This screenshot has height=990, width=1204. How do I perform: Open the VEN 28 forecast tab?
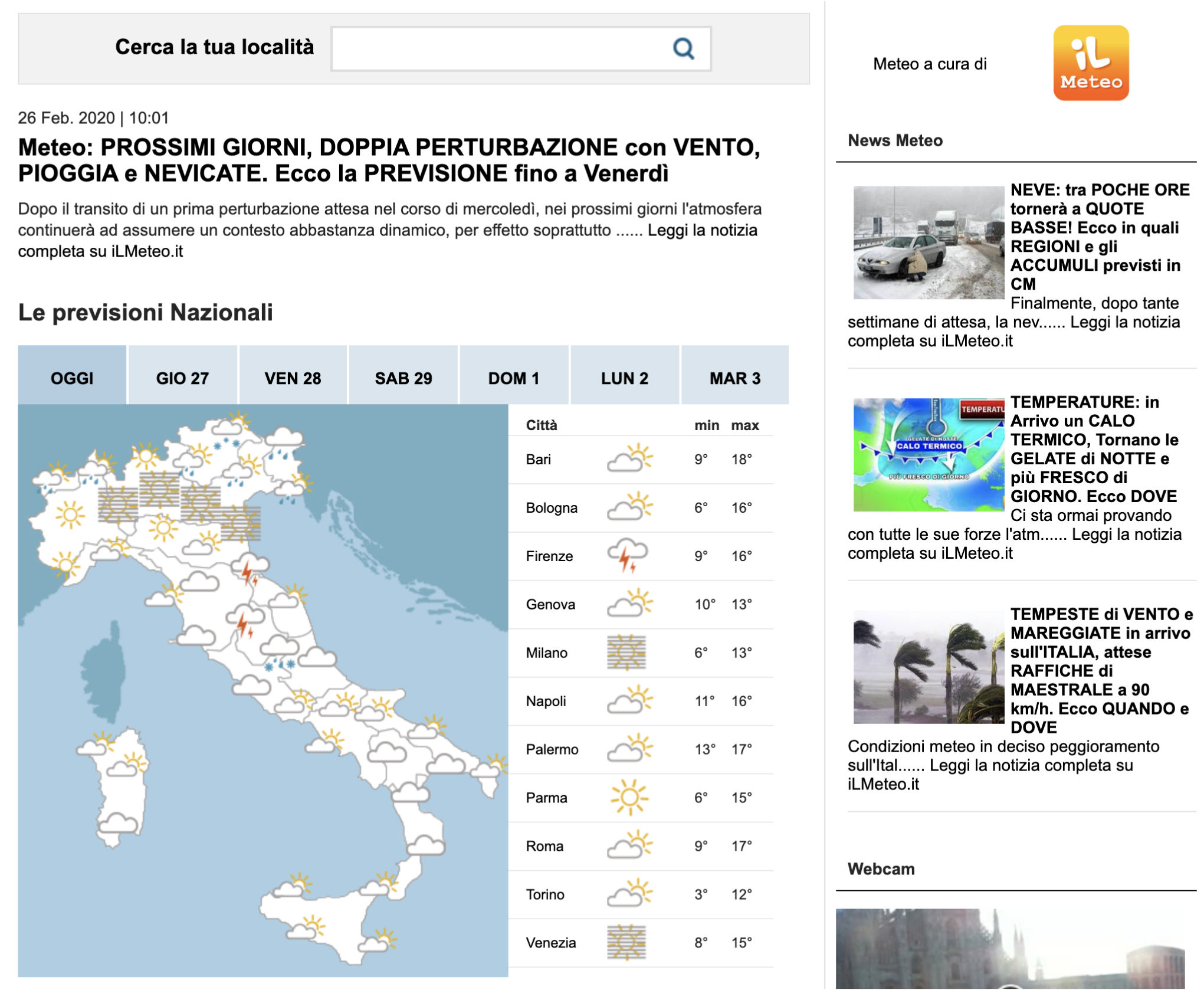[x=293, y=378]
